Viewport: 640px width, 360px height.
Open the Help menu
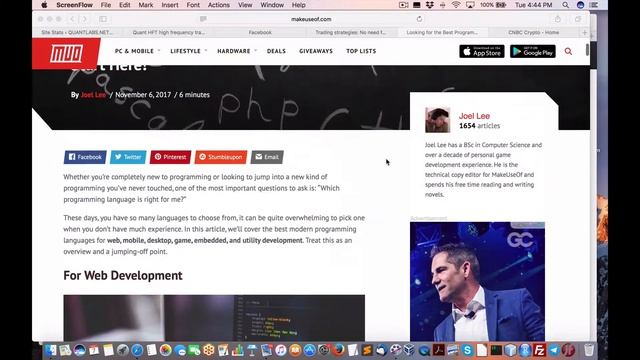pyautogui.click(x=298, y=5)
